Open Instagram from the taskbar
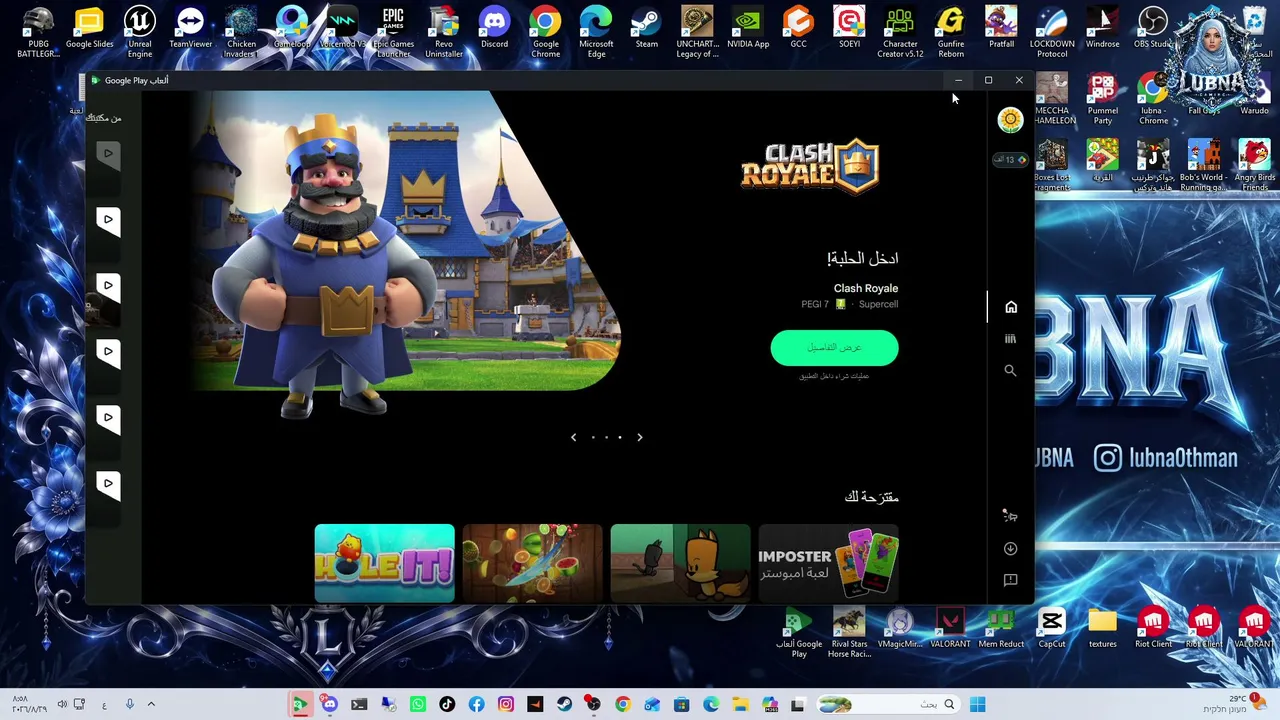This screenshot has width=1280, height=720. [506, 705]
